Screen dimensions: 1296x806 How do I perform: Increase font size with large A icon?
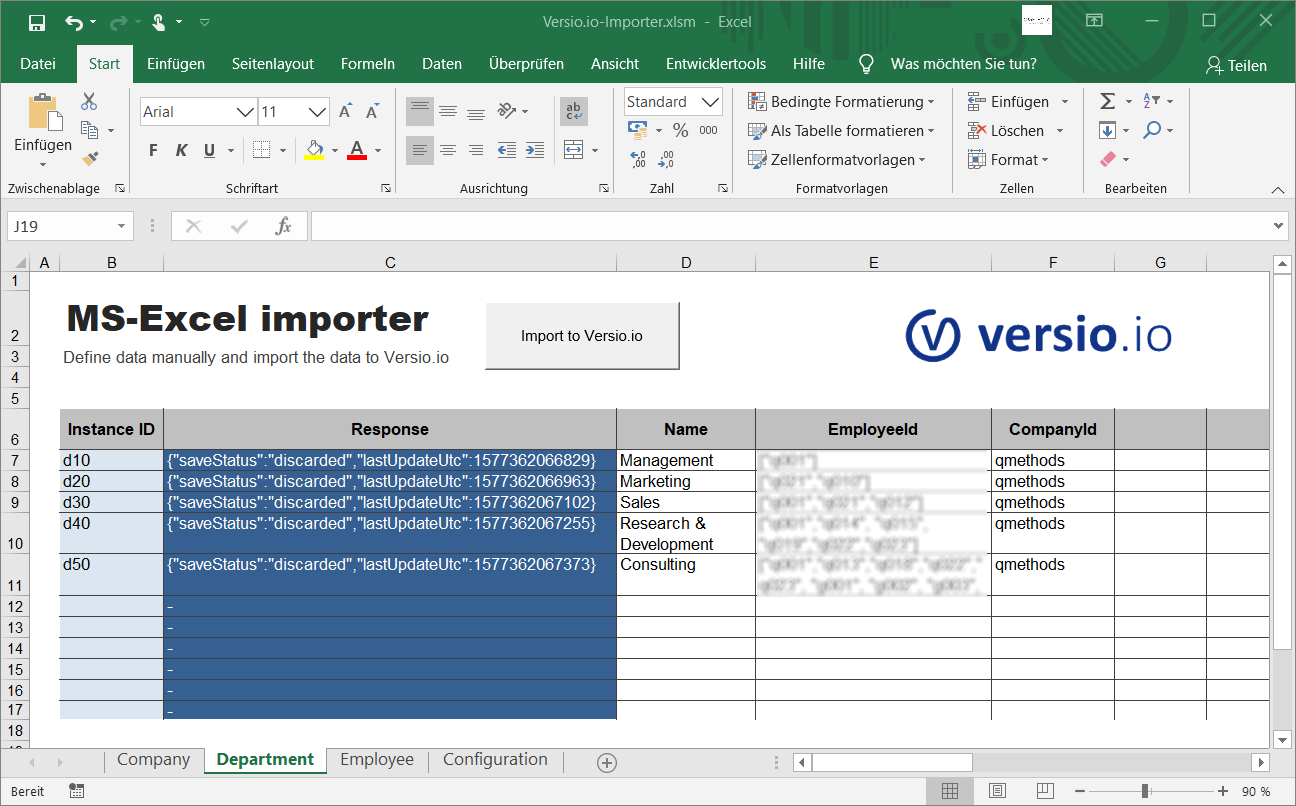click(x=345, y=112)
